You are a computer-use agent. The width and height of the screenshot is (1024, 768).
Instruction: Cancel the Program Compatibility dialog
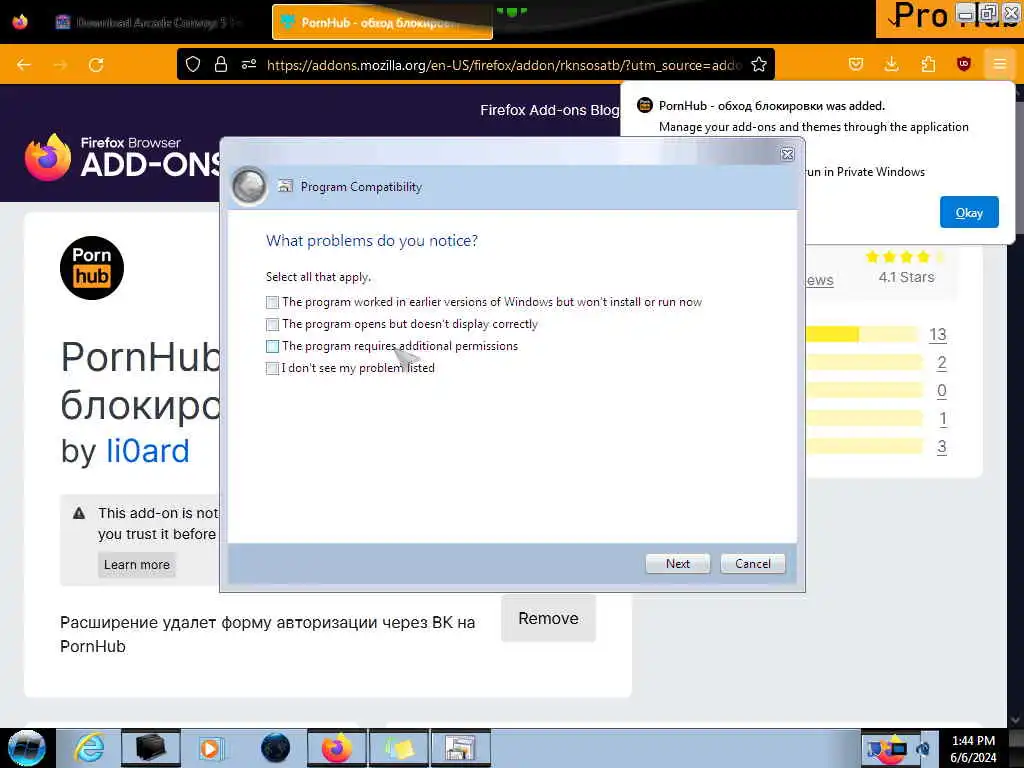pos(752,564)
